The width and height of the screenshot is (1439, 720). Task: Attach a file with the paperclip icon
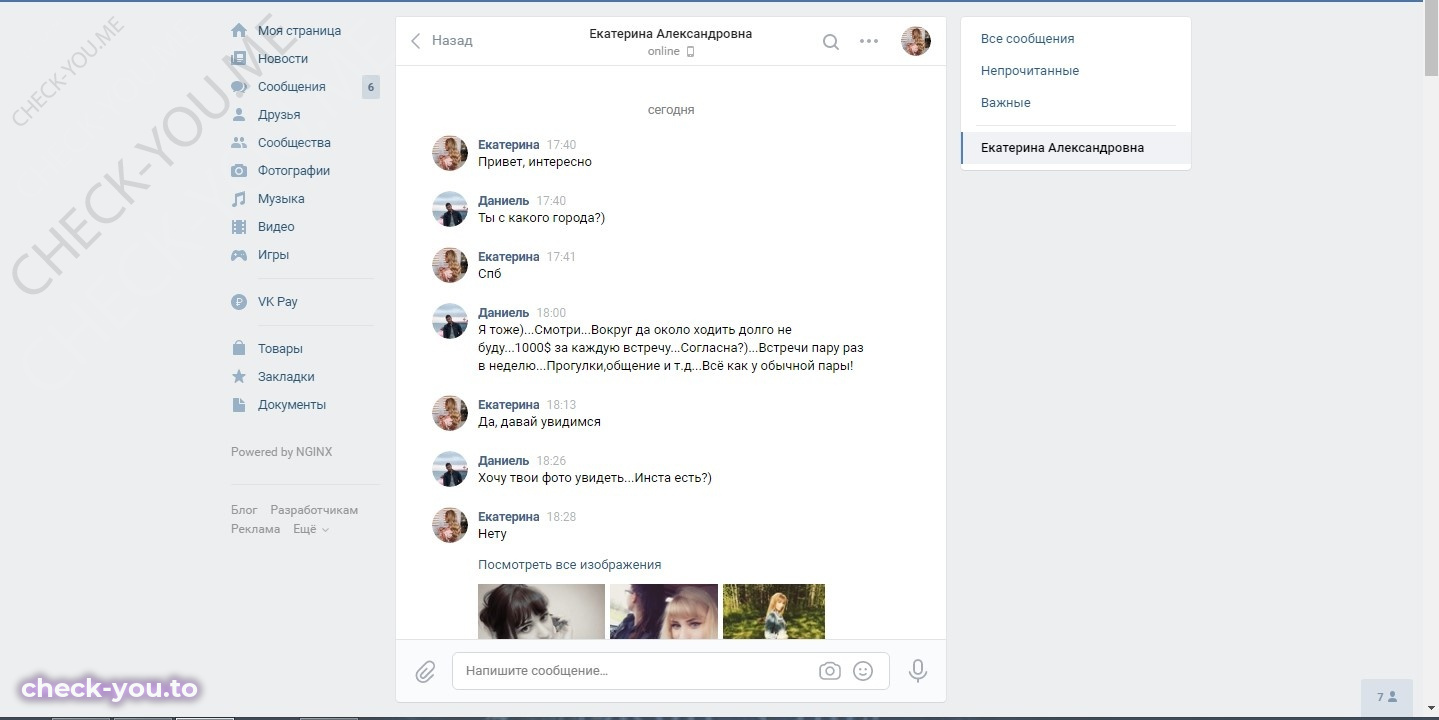(x=425, y=672)
